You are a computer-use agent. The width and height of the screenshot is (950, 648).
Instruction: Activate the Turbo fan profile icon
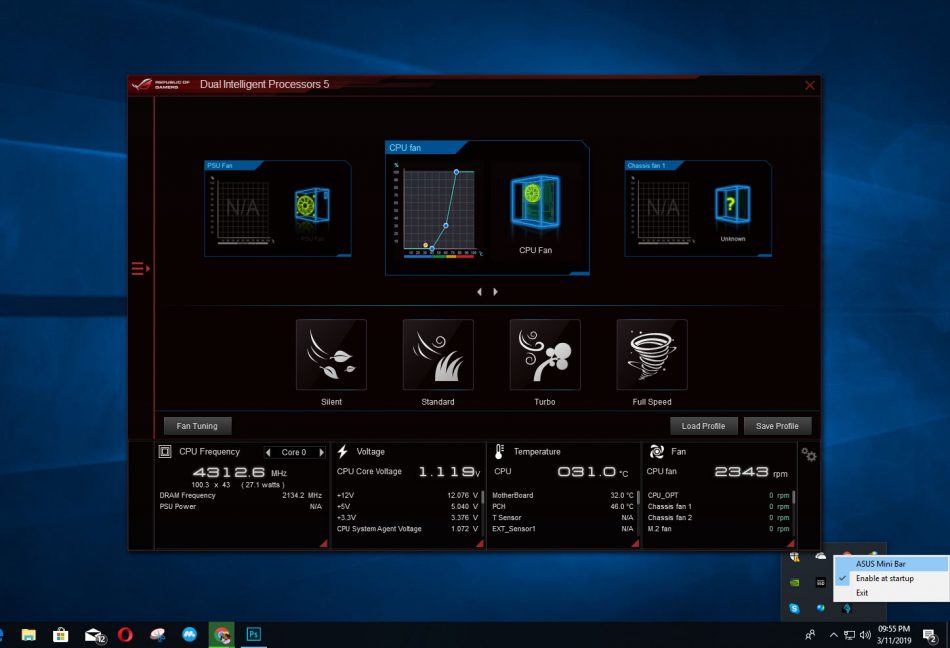point(545,354)
